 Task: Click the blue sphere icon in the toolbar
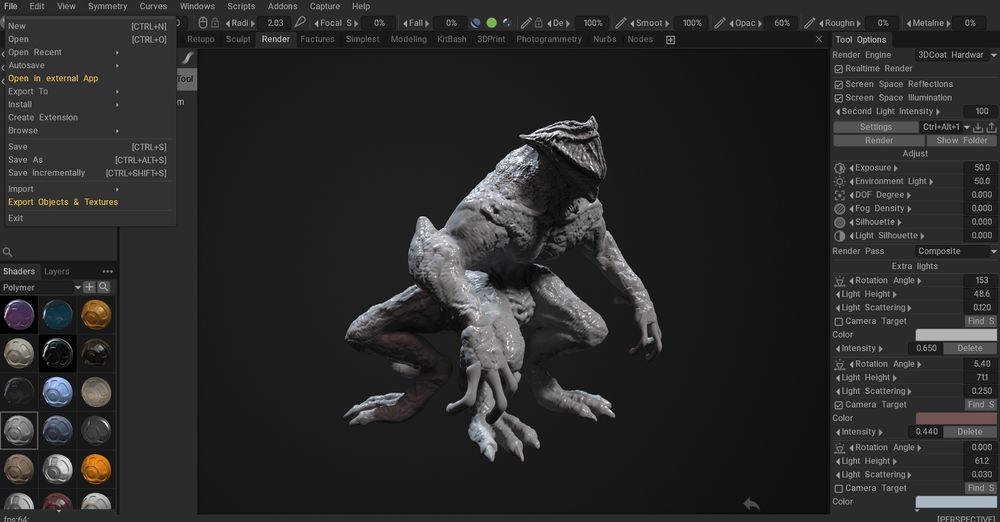476,23
